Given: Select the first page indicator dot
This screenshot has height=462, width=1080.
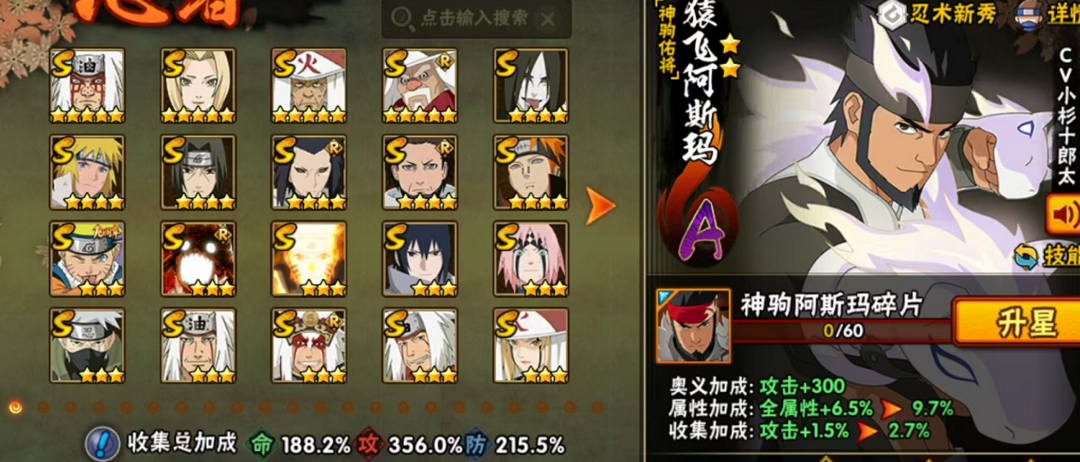Looking at the screenshot, I should [x=15, y=407].
